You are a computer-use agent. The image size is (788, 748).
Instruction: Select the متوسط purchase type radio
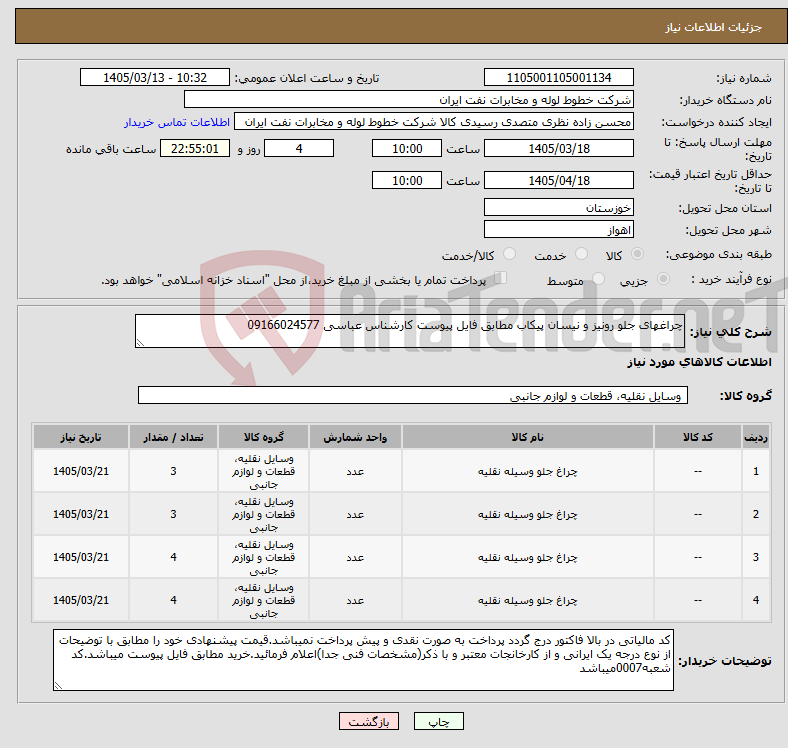[599, 278]
